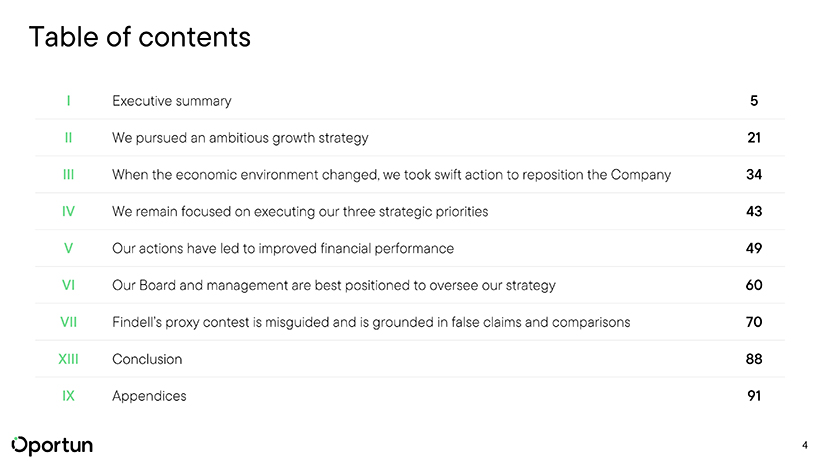The height and width of the screenshot is (461, 820).
Task: Open 'Our actions have led to improved financial performance'
Action: tap(283, 248)
